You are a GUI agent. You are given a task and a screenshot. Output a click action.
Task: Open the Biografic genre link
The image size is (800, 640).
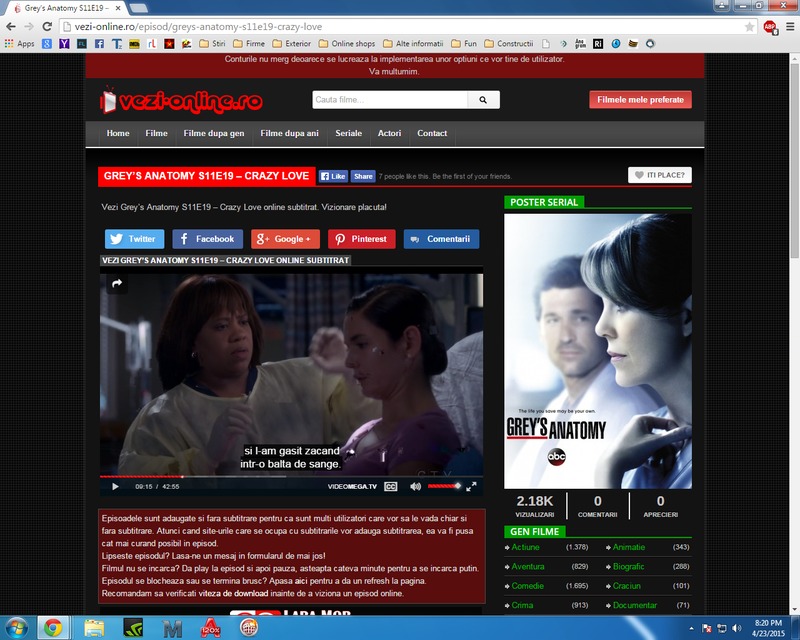click(629, 567)
